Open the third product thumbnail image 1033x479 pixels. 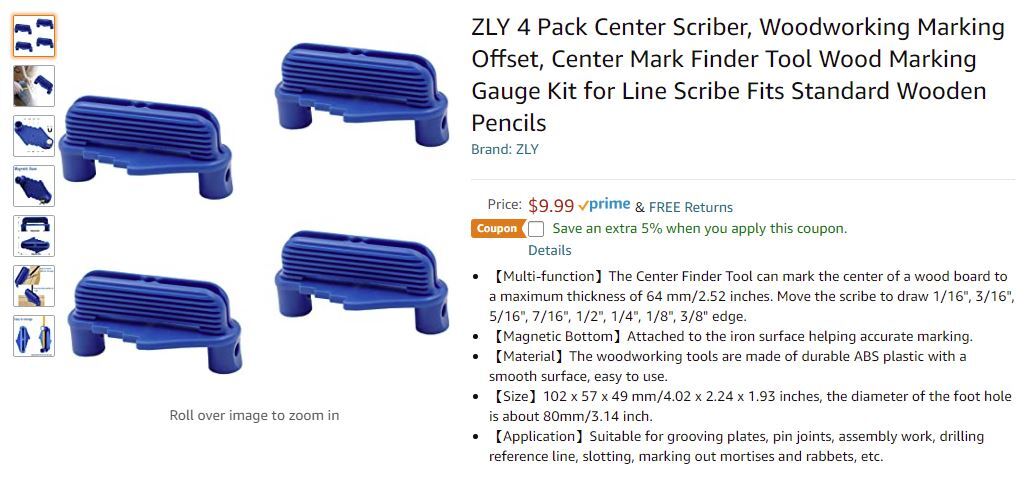click(34, 136)
